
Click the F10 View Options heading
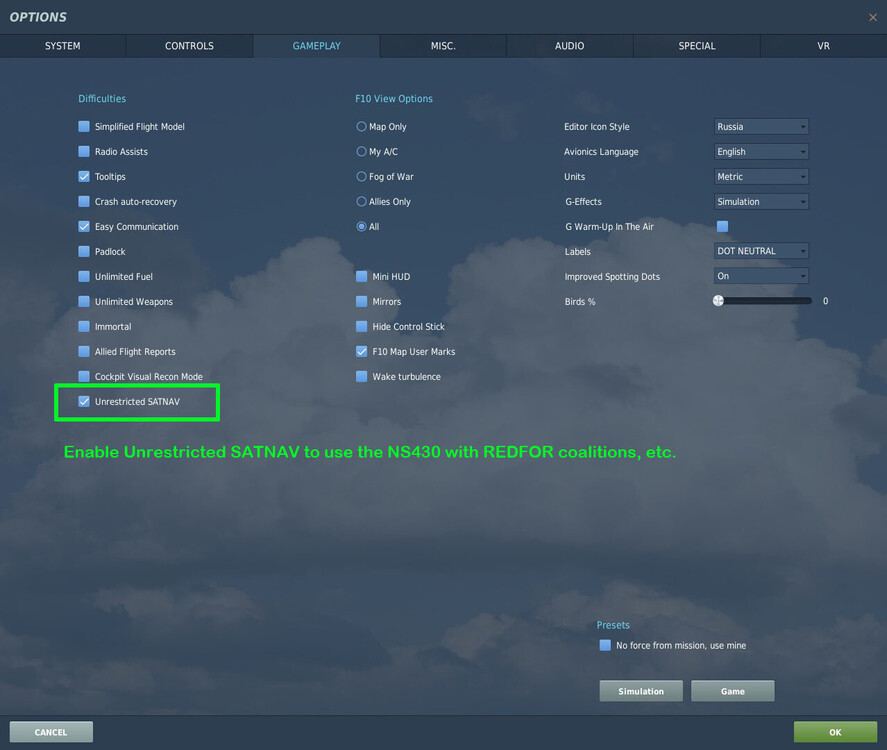tap(394, 98)
